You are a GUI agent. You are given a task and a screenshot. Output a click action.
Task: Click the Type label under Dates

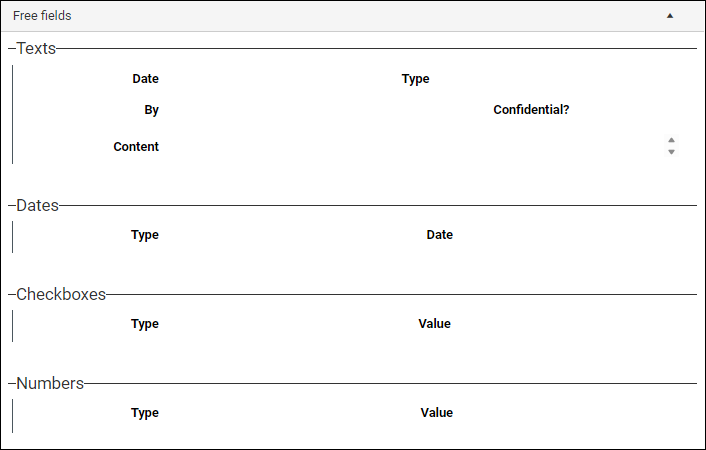pos(145,235)
